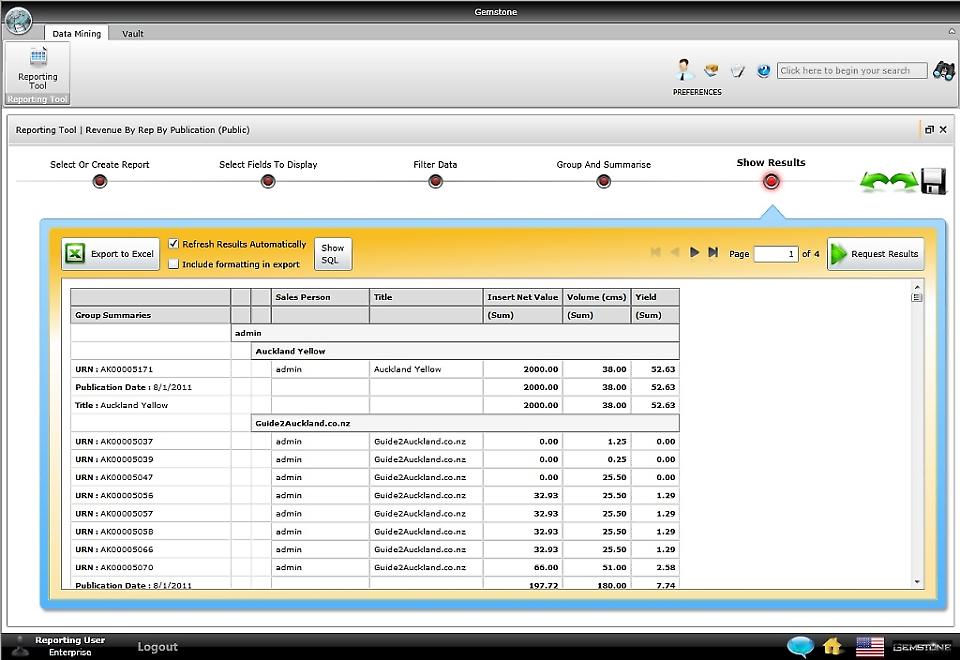
Task: Switch to the Data Mining tab
Action: tap(77, 34)
